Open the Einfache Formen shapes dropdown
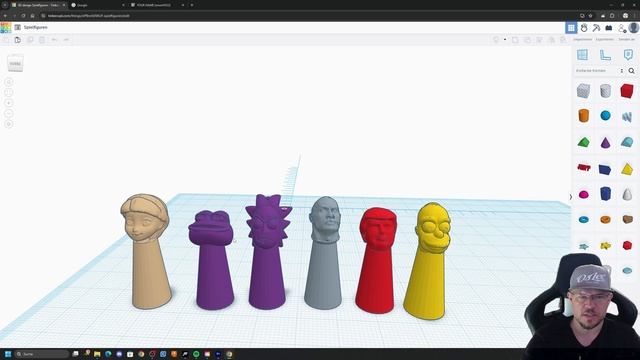 click(x=599, y=71)
